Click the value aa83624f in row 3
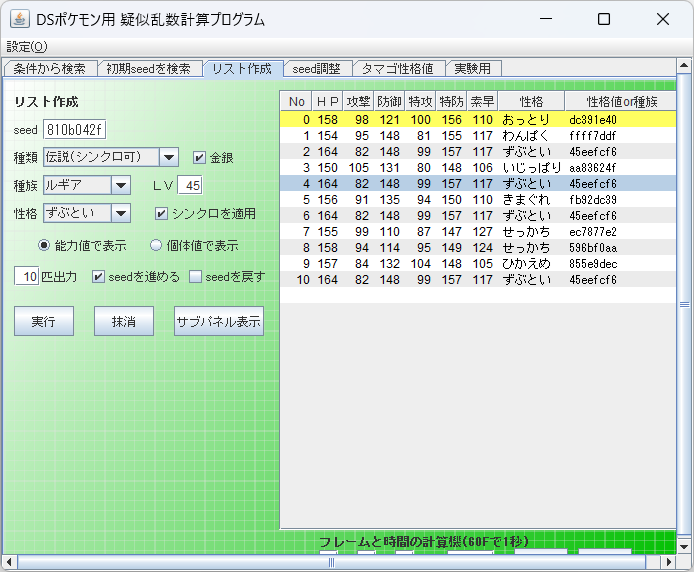694x572 pixels. tap(593, 168)
